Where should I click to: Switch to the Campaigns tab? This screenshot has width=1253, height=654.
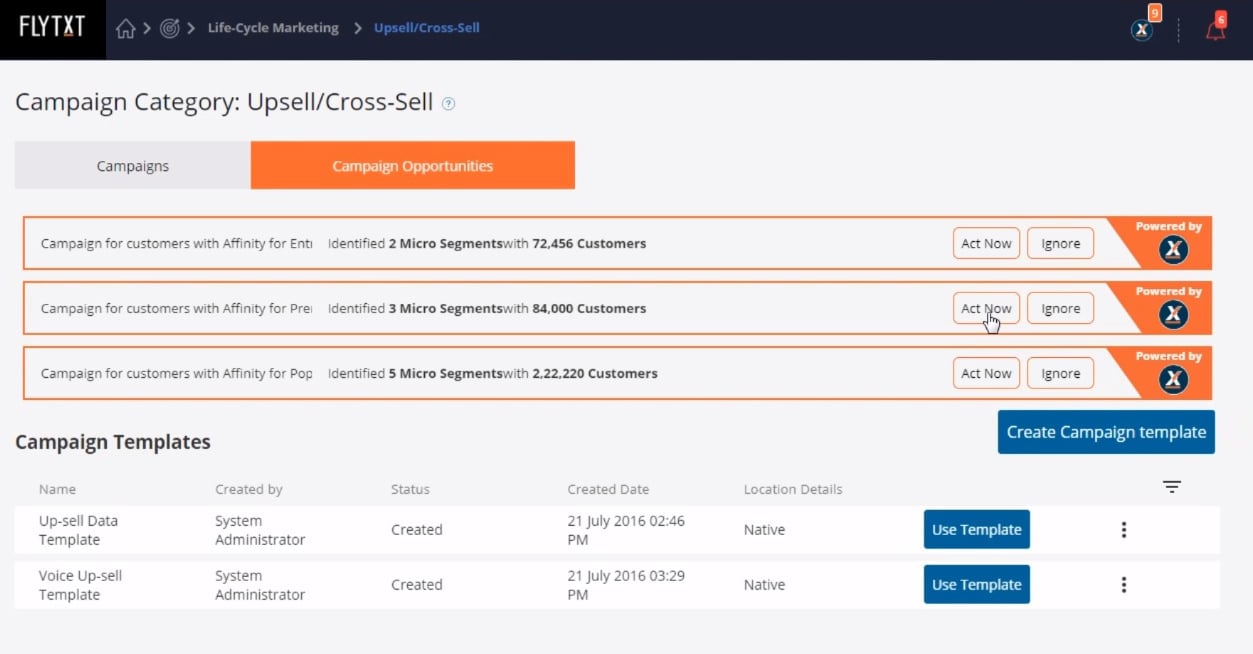click(x=132, y=166)
